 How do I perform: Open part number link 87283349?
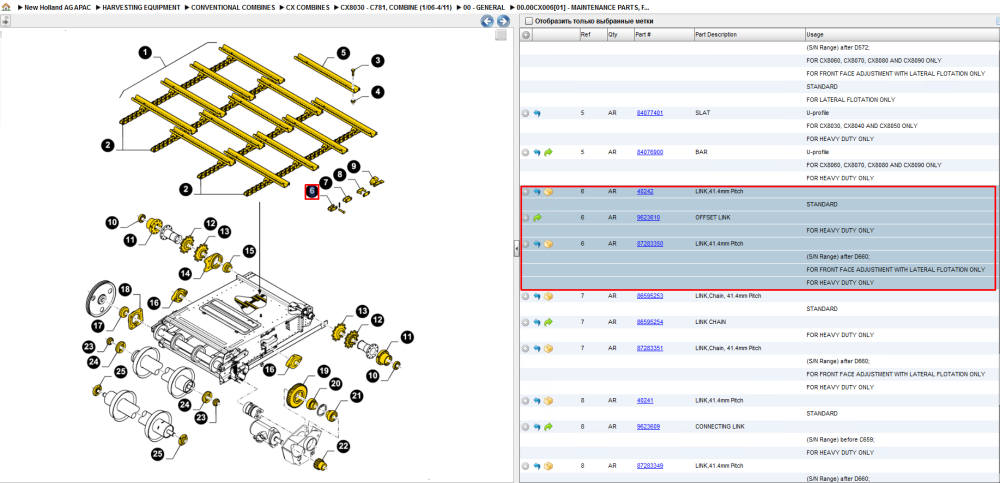pyautogui.click(x=650, y=466)
